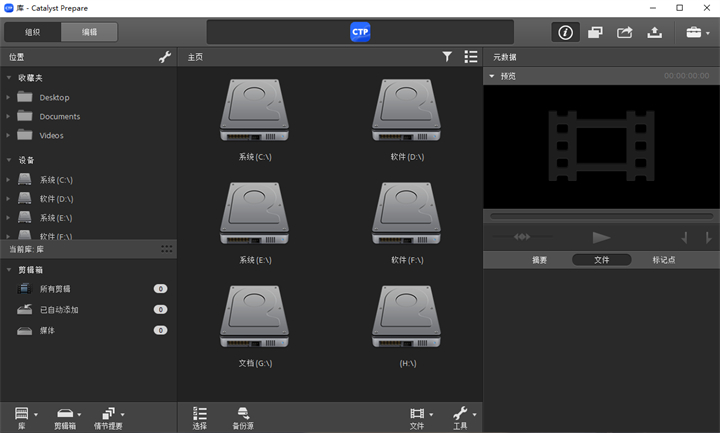Select 媒体 in the bin list
The image size is (720, 433).
pyautogui.click(x=47, y=331)
